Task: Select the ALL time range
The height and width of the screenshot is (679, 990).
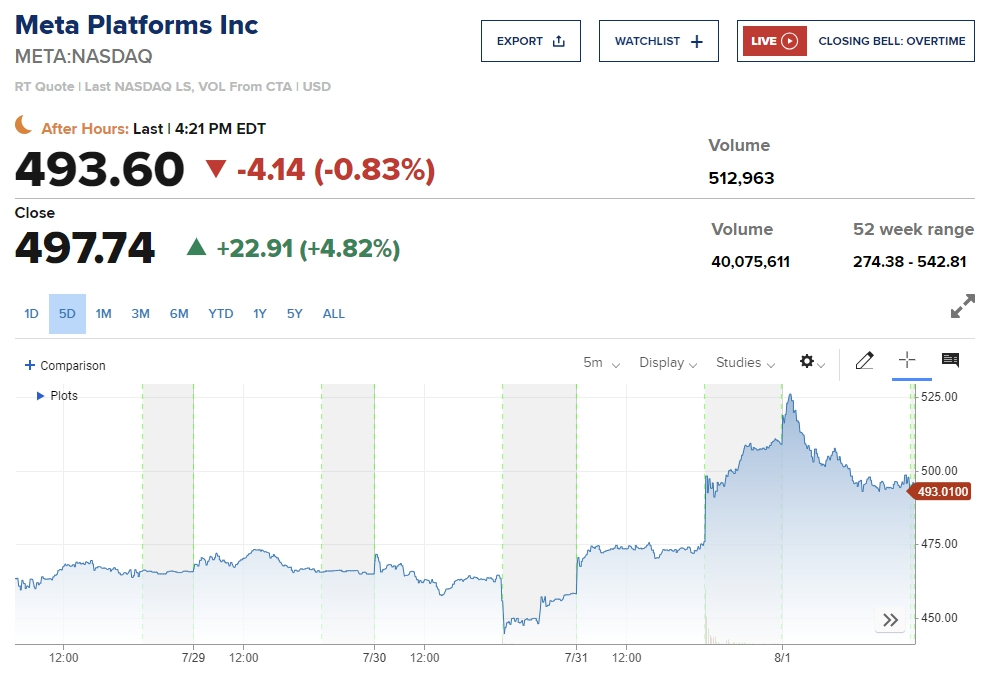Action: tap(333, 314)
